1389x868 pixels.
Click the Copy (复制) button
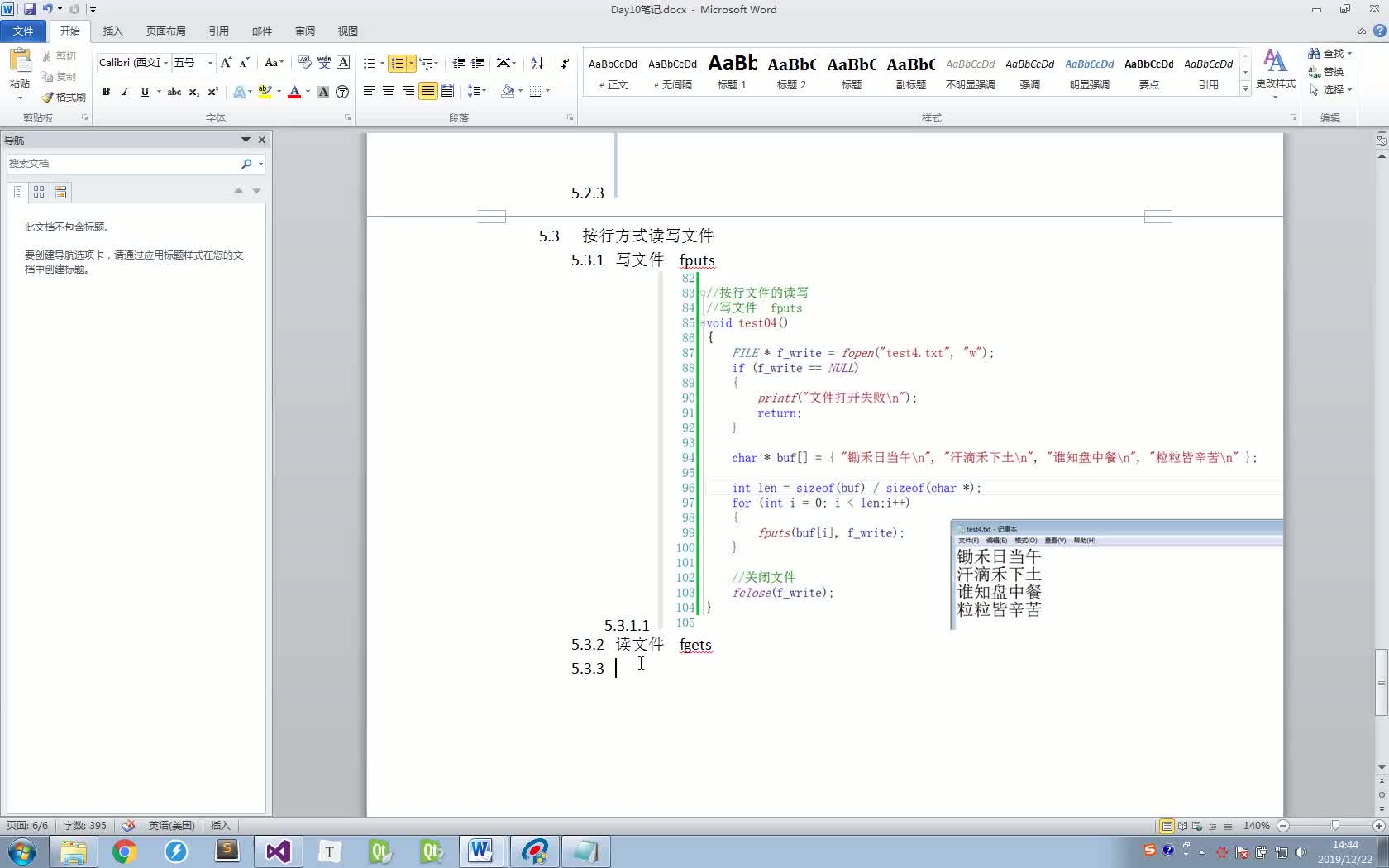pyautogui.click(x=60, y=76)
